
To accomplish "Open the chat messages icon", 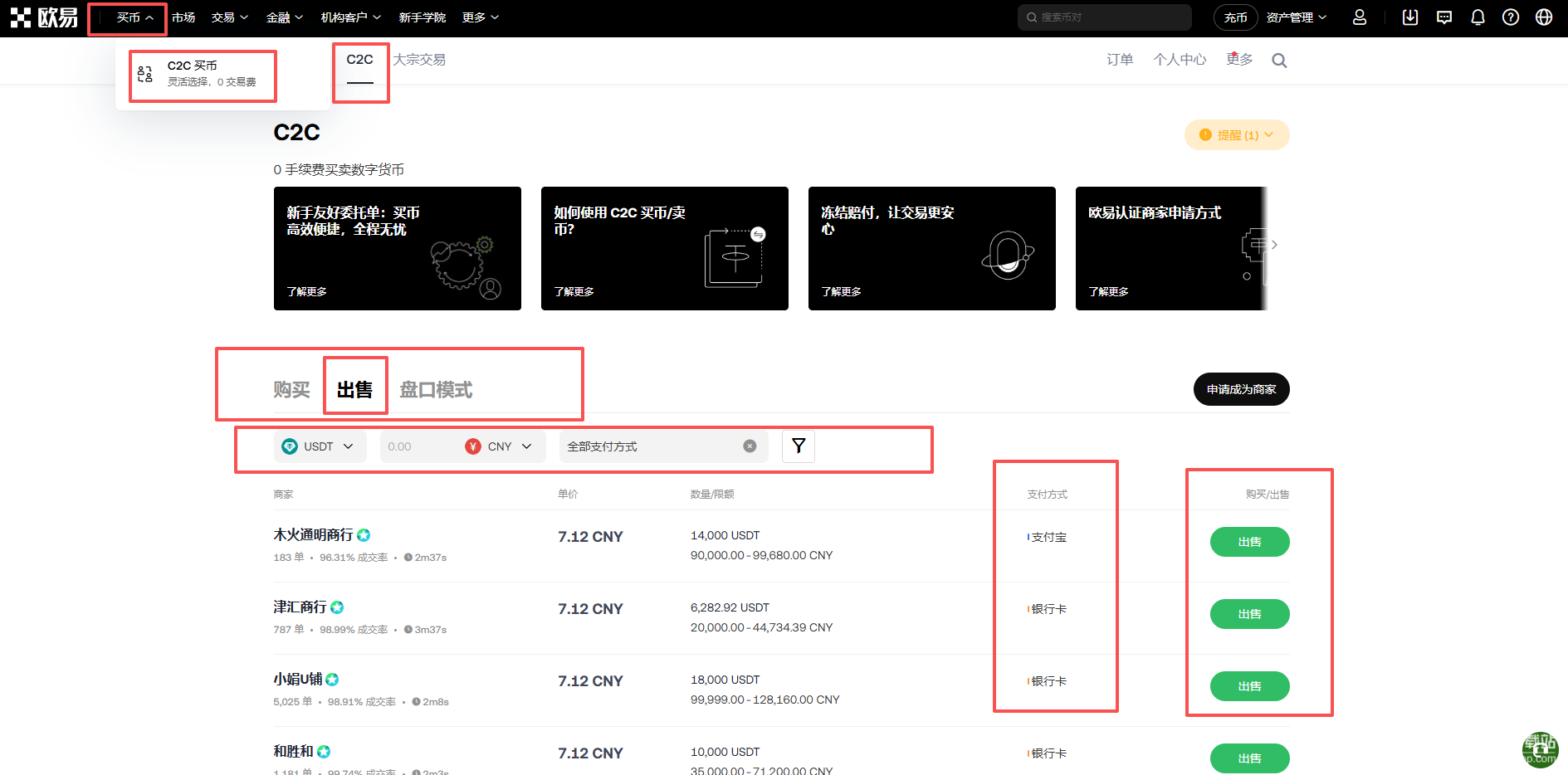I will tap(1444, 17).
